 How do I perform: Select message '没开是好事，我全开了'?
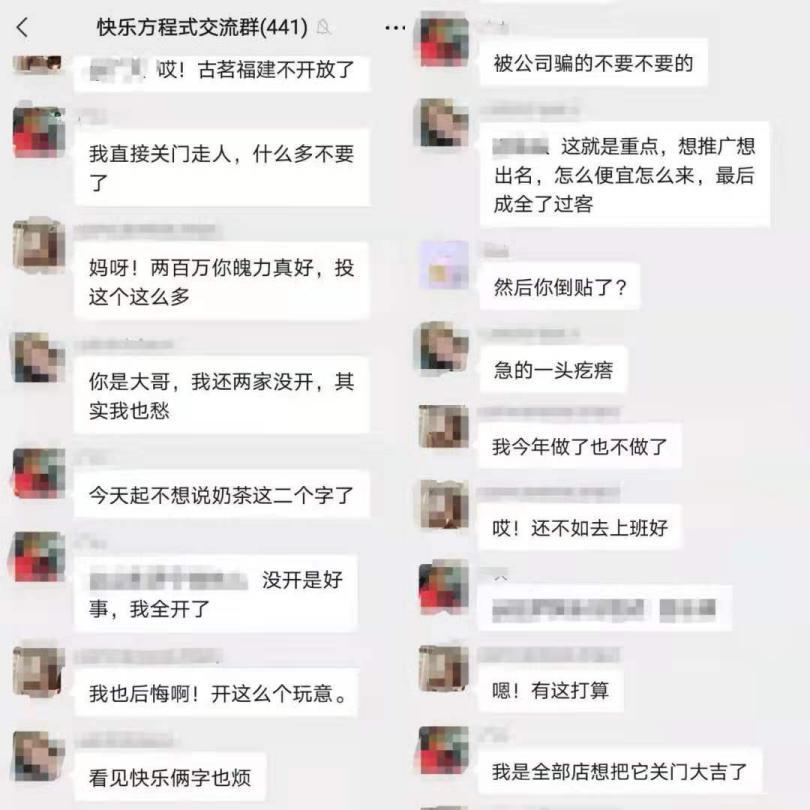(215, 594)
